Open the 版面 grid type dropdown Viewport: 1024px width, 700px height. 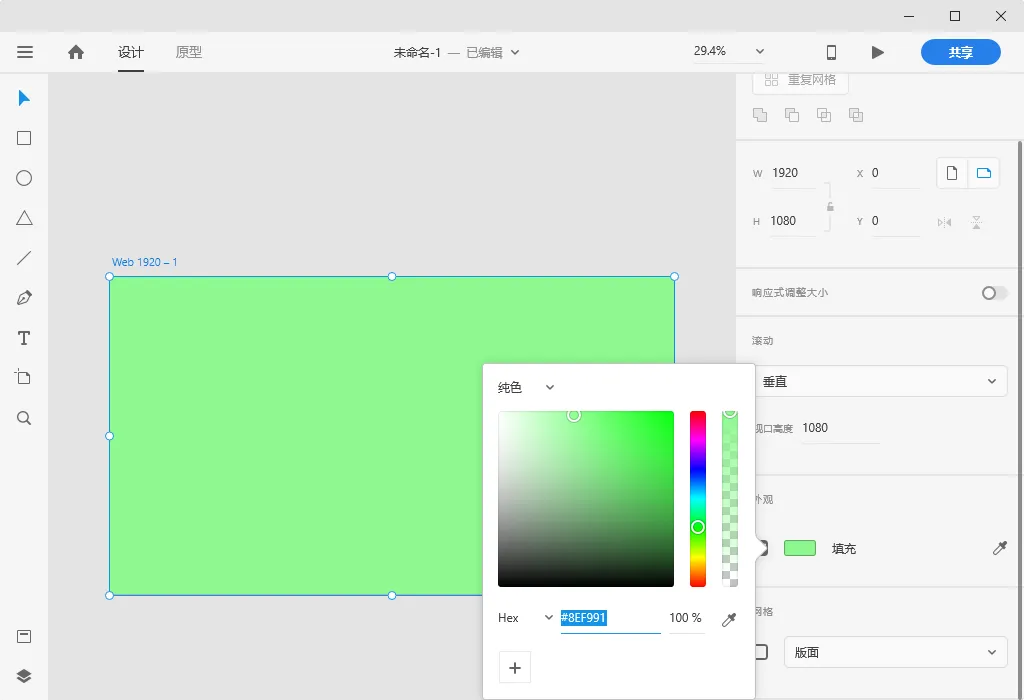click(x=895, y=652)
